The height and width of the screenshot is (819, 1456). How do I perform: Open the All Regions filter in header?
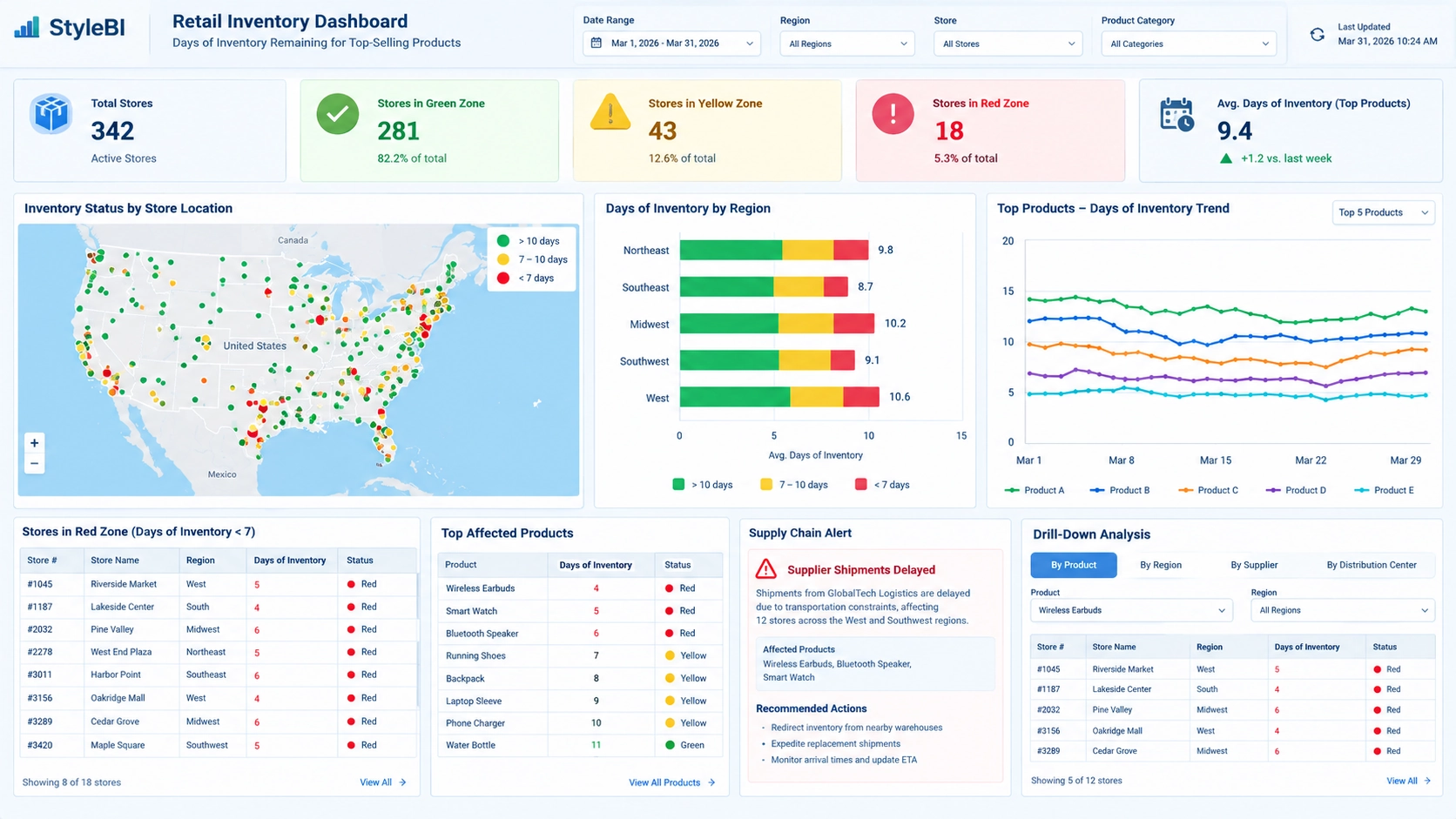coord(847,44)
